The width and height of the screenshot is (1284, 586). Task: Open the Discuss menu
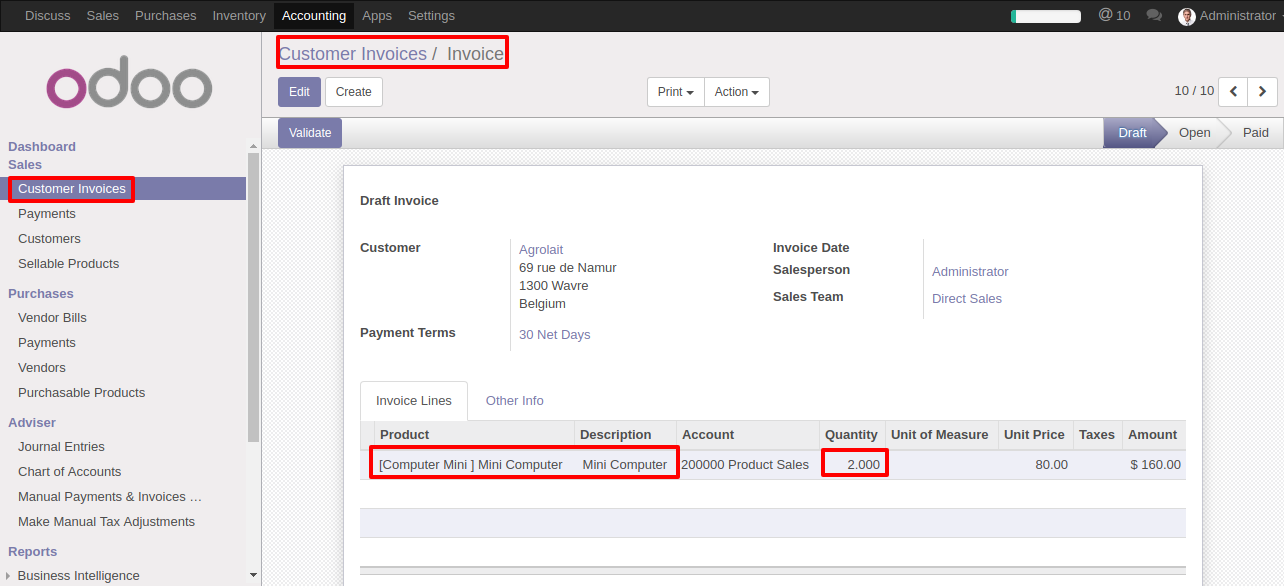tap(48, 16)
